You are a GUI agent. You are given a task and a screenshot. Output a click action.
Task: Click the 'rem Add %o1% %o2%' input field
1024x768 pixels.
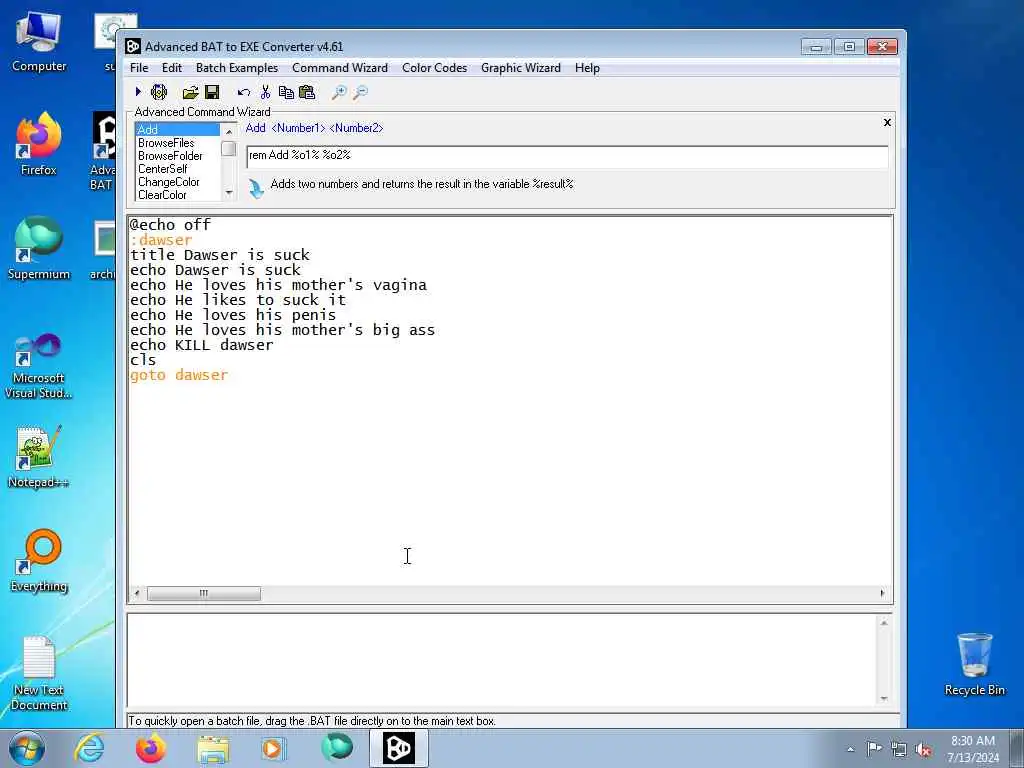pos(567,156)
